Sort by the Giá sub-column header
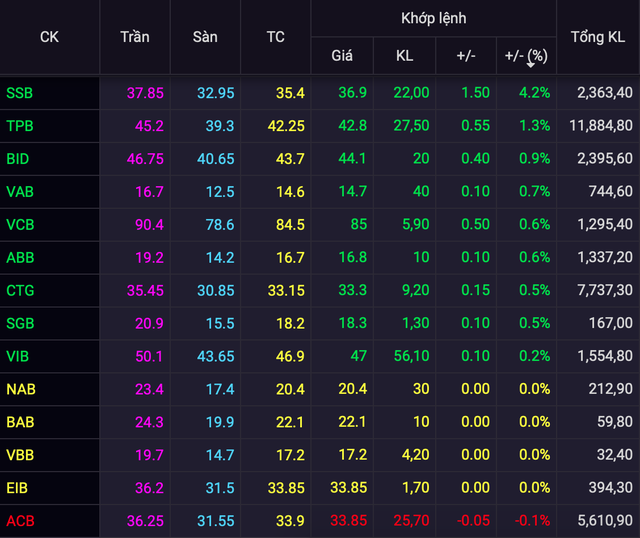Viewport: 640px width, 538px height. (342, 55)
